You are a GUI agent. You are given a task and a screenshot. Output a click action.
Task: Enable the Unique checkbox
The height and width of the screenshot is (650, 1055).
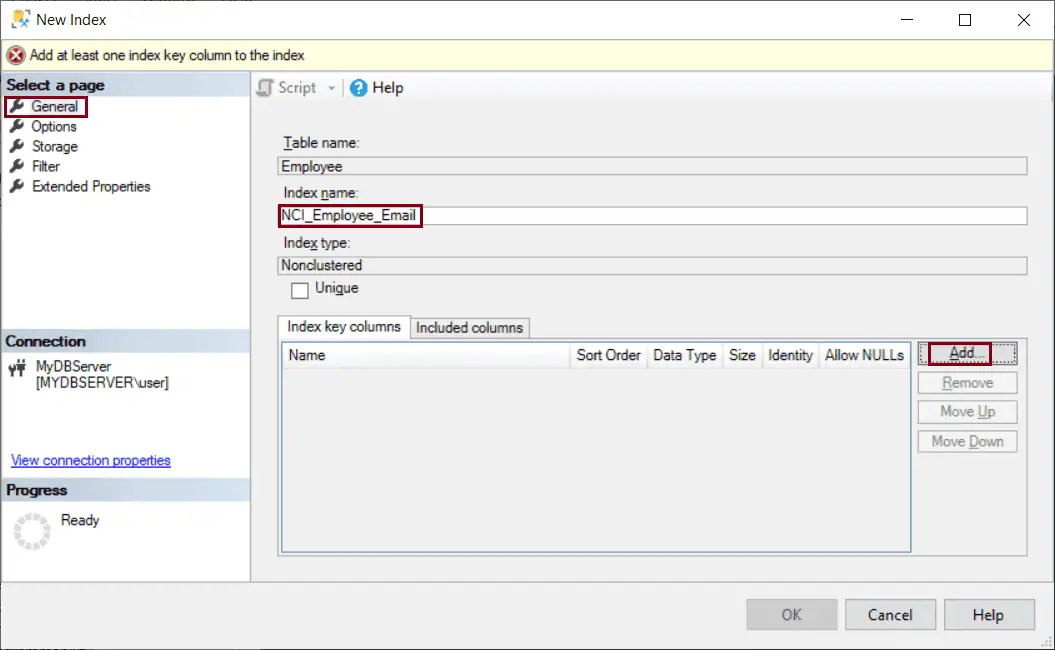point(300,290)
